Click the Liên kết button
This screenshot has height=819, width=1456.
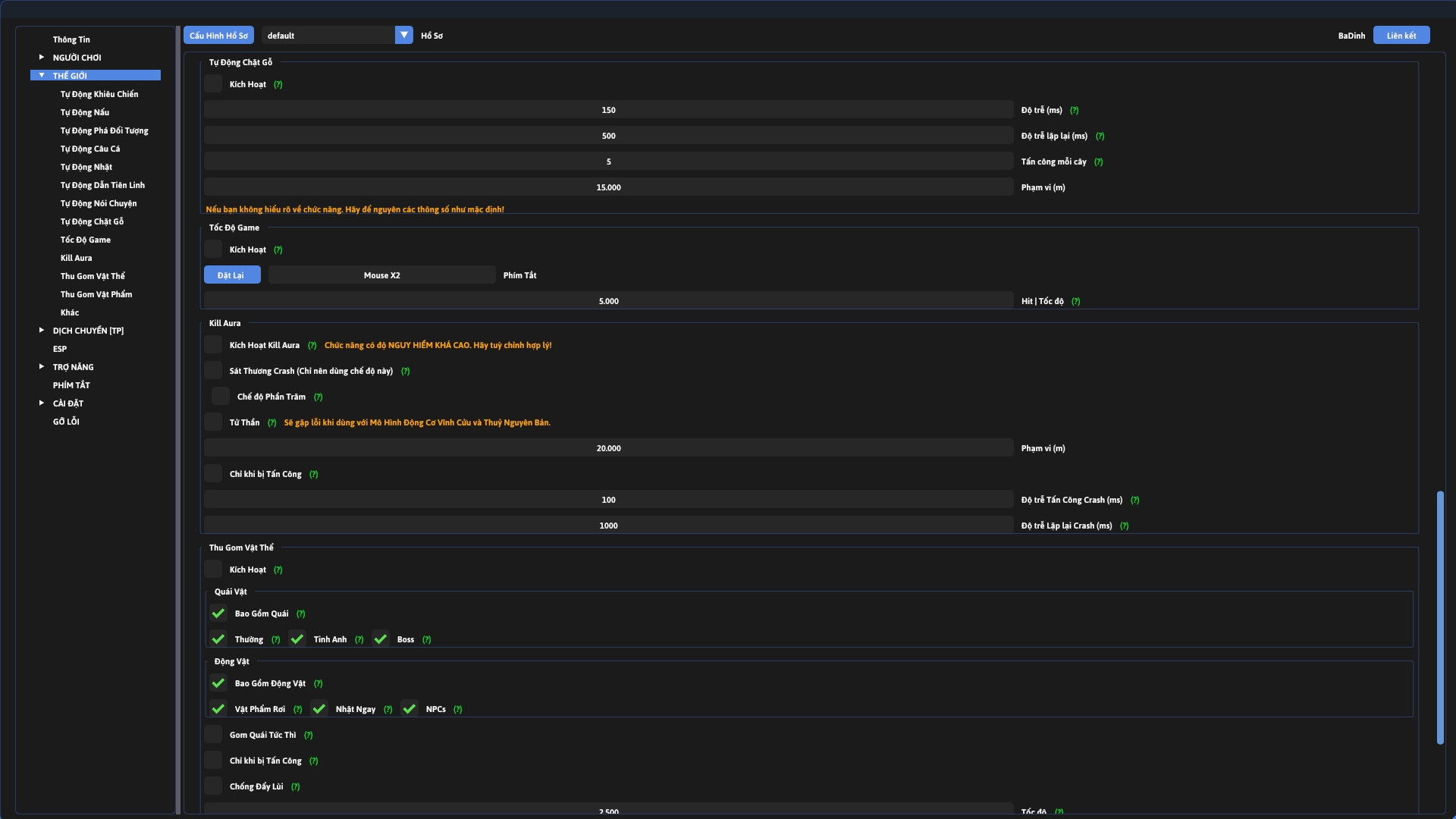[x=1401, y=36]
